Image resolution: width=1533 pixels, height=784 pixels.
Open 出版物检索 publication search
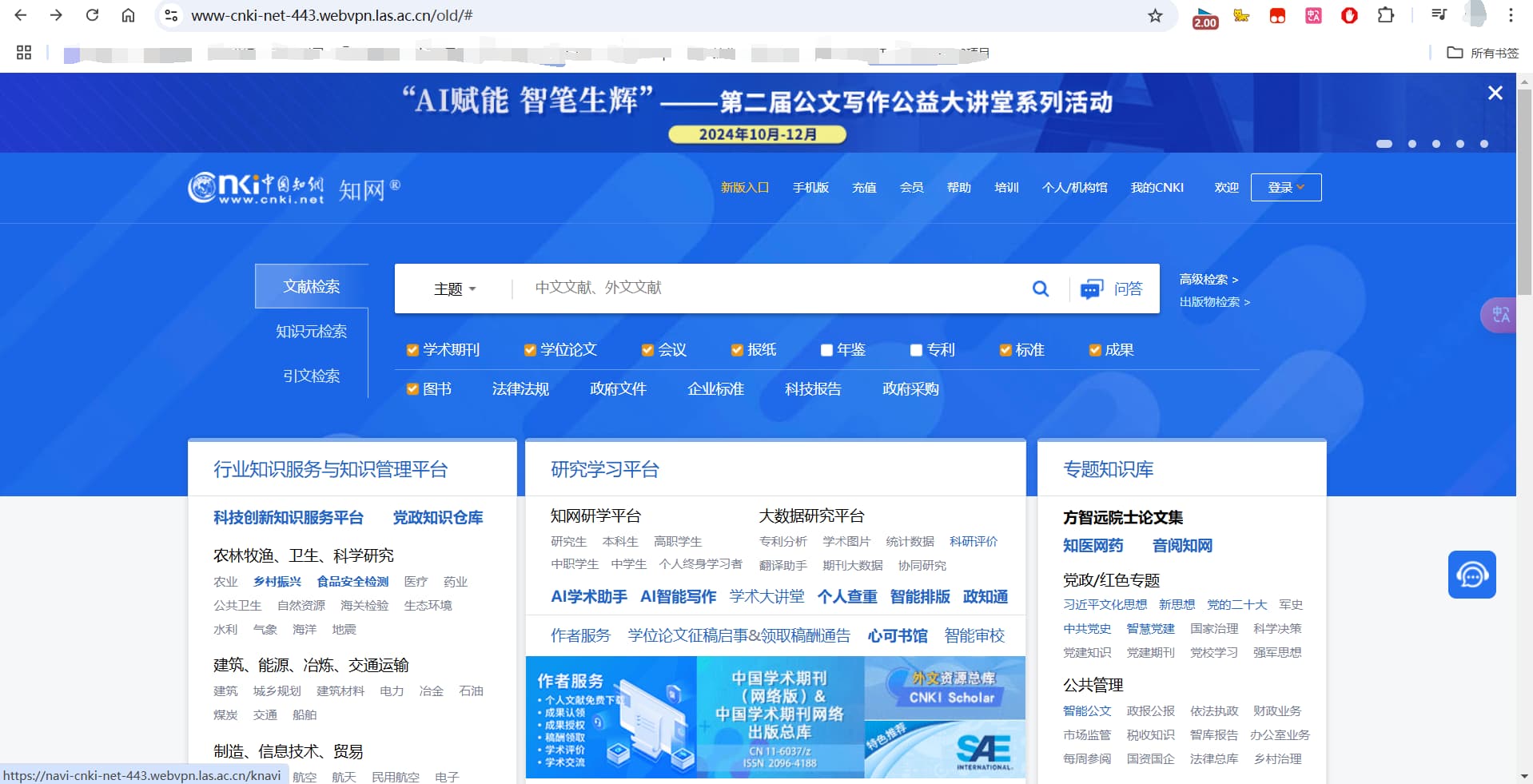(1215, 301)
